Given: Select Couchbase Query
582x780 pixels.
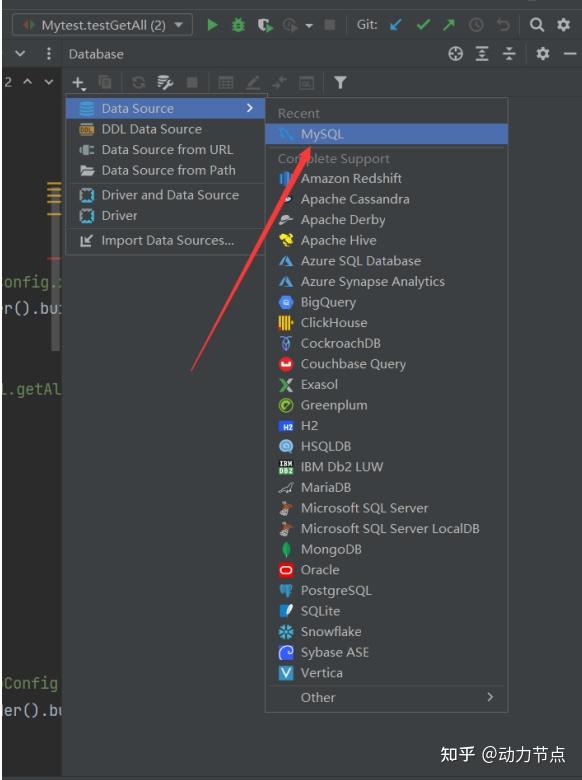Looking at the screenshot, I should (x=387, y=364).
